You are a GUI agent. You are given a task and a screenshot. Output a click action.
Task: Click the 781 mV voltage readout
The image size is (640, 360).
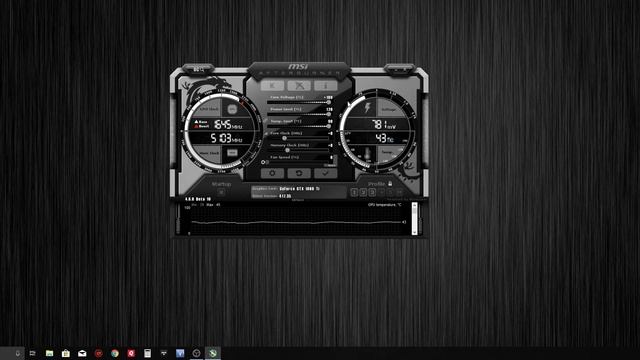(383, 124)
